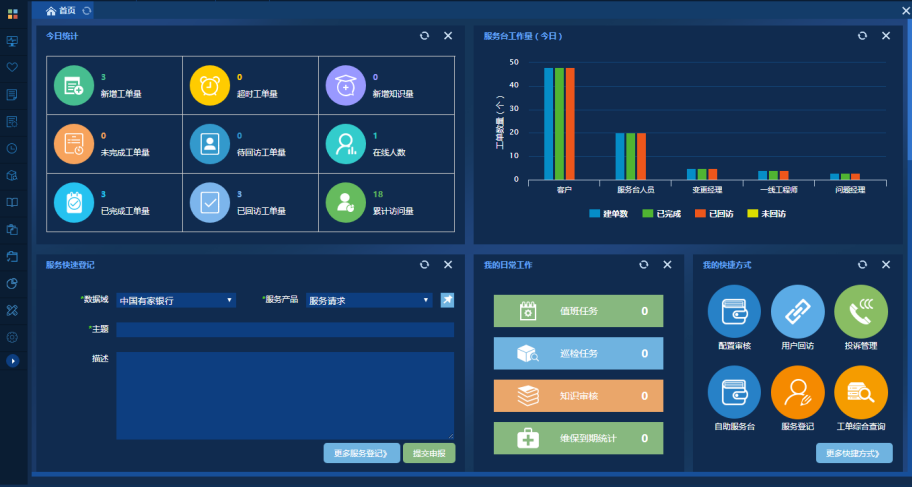
Task: Open the app grid icon in sidebar
Action: click(12, 13)
